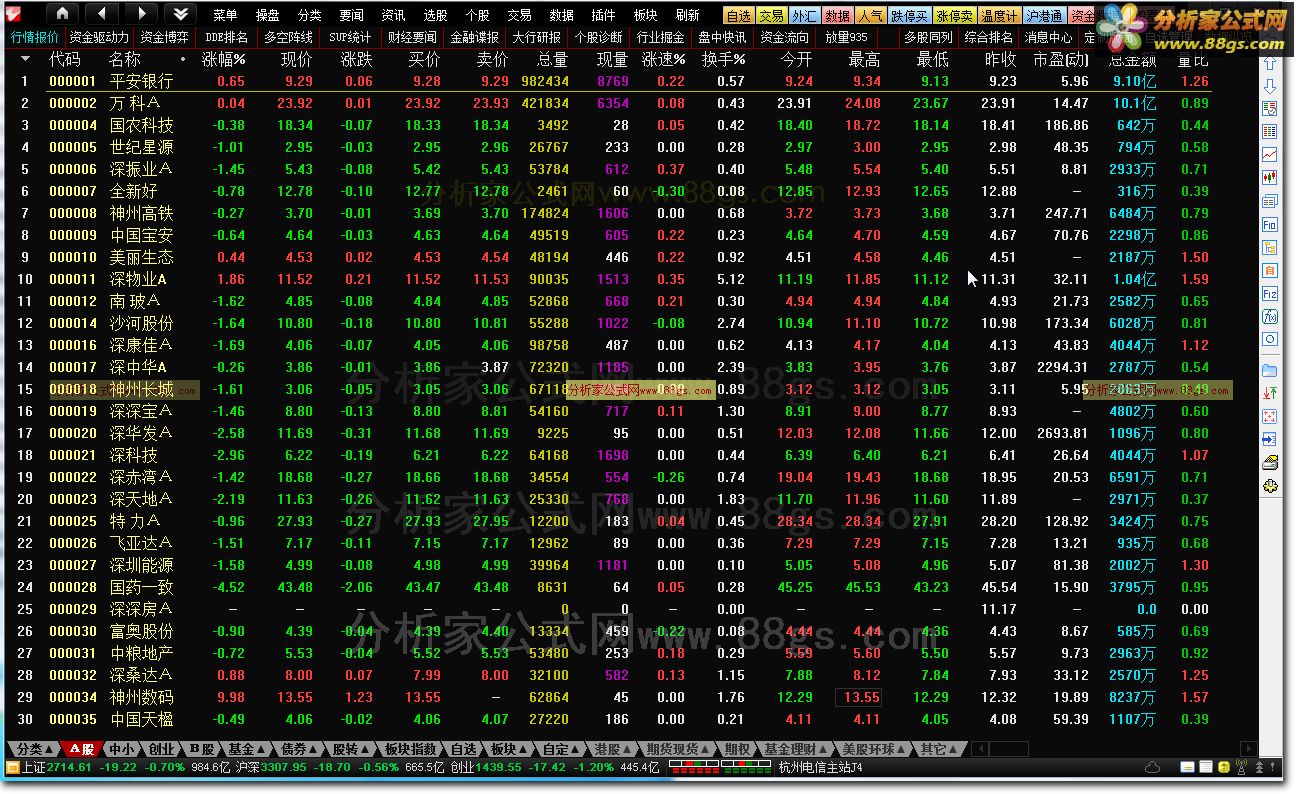
Task: Click the red 数据 button
Action: (x=838, y=16)
